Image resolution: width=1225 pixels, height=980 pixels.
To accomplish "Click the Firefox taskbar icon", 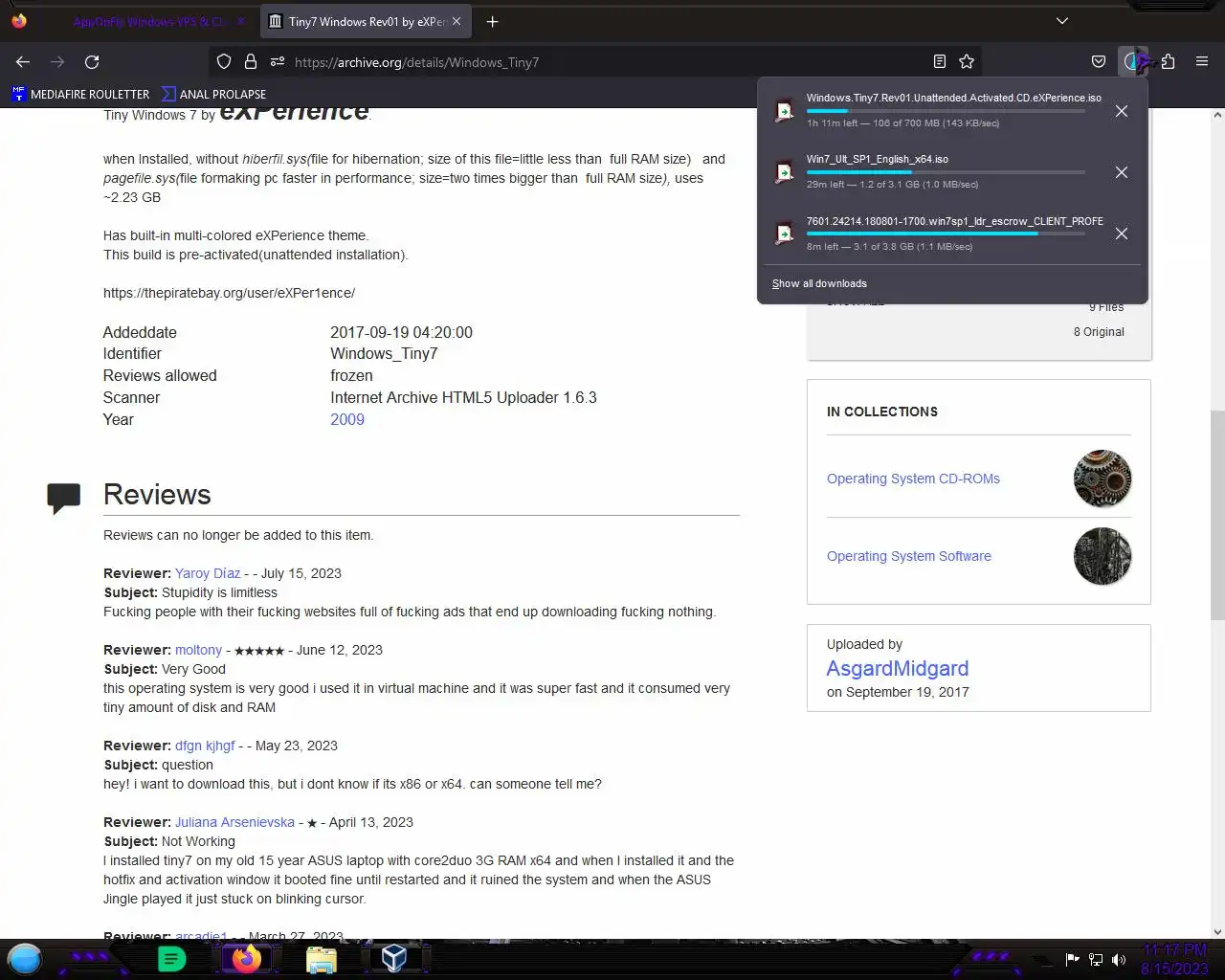I will (x=247, y=958).
